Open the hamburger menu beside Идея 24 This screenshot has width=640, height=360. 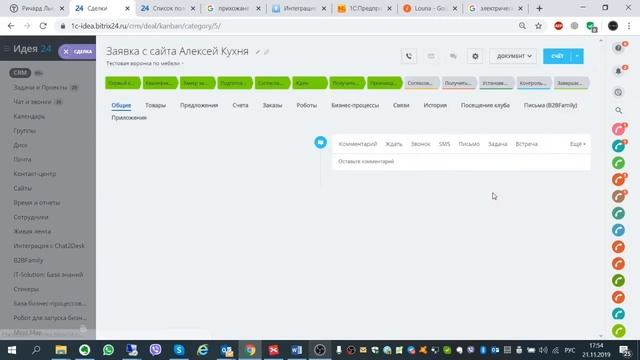point(7,49)
